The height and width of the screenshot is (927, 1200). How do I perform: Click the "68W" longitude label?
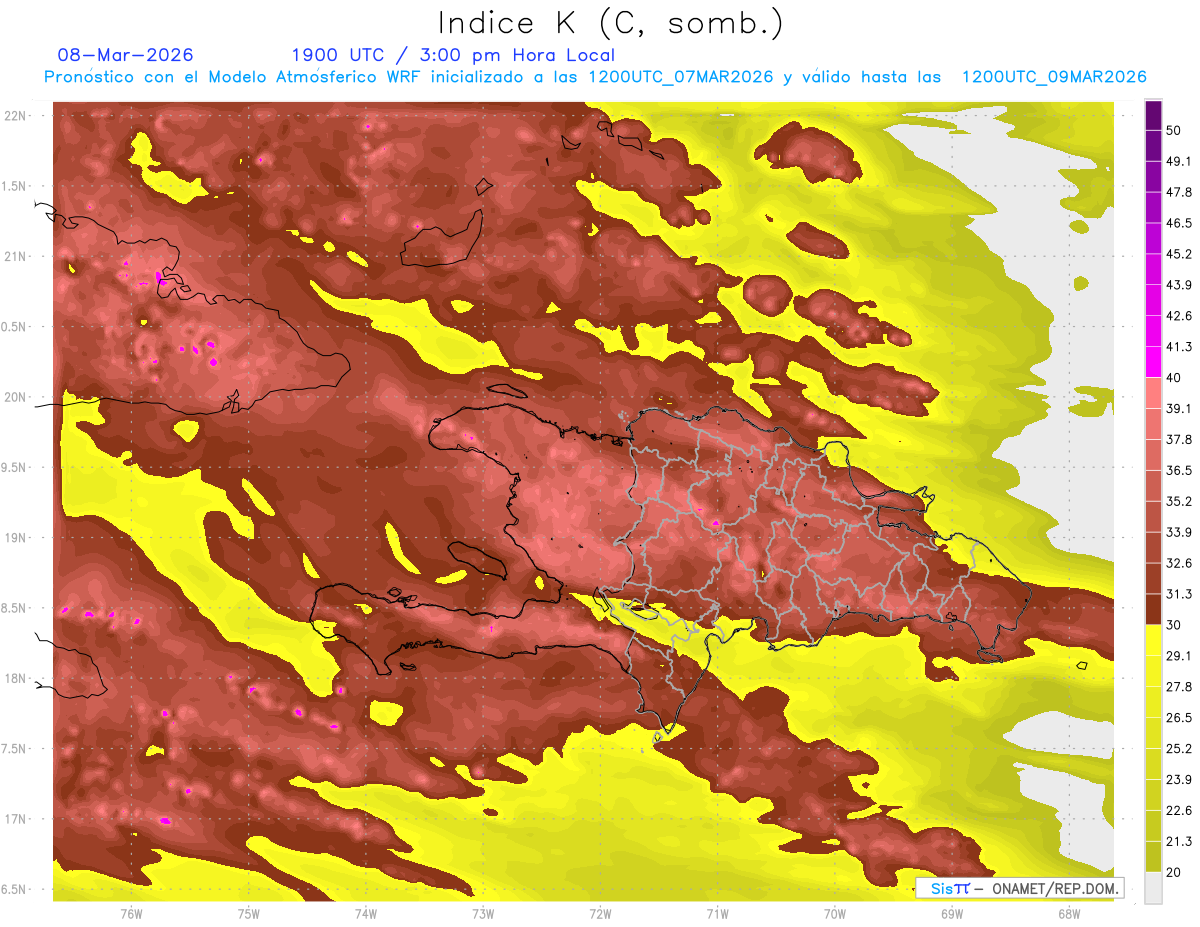tap(1068, 913)
